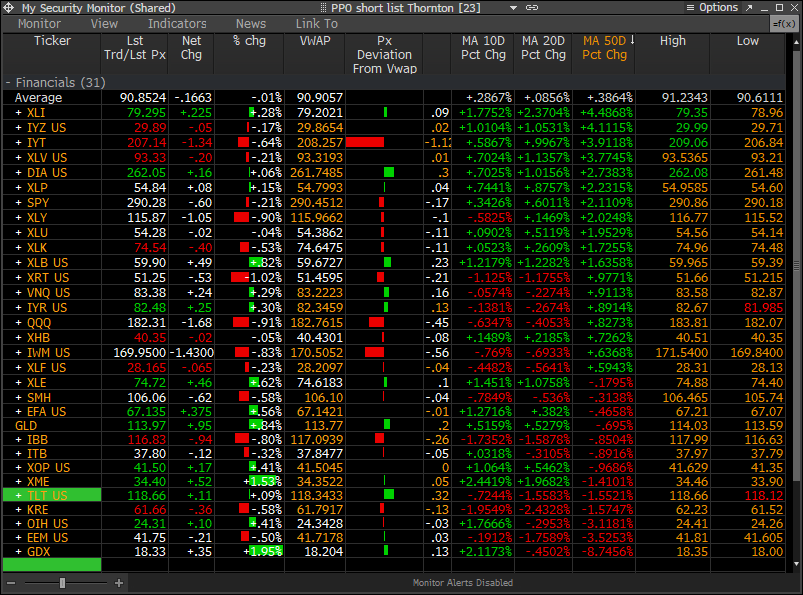Viewport: 803px width, 595px height.
Task: Click the vertical scrollbar thumb
Action: [x=796, y=265]
